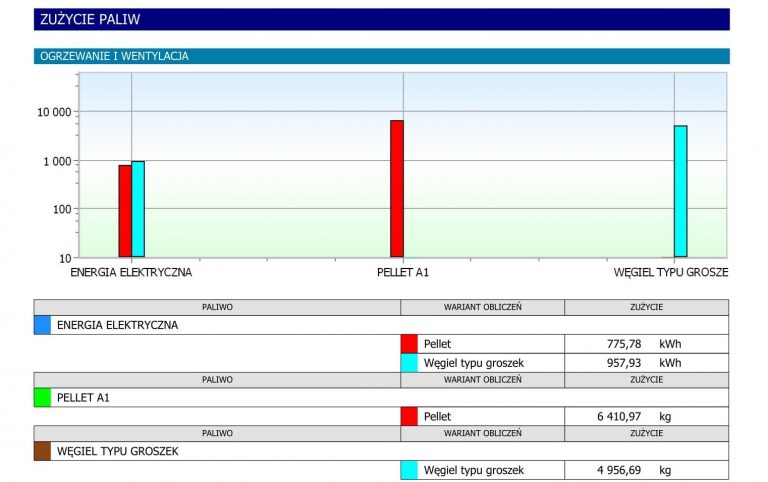This screenshot has height=482, width=768.
Task: Click red Pellet swatch beside 775,78 kWh
Action: [409, 344]
